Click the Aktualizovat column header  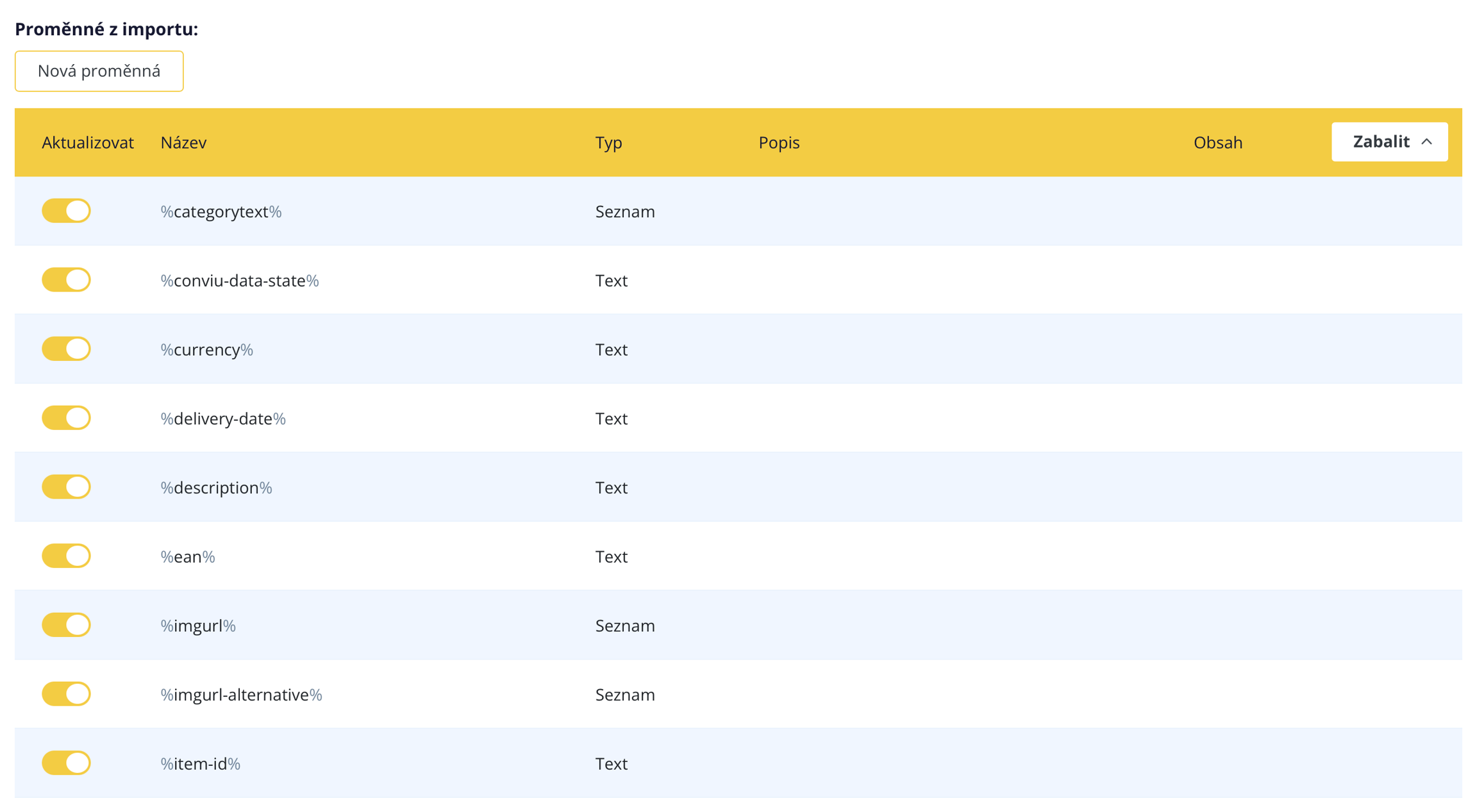[x=88, y=142]
